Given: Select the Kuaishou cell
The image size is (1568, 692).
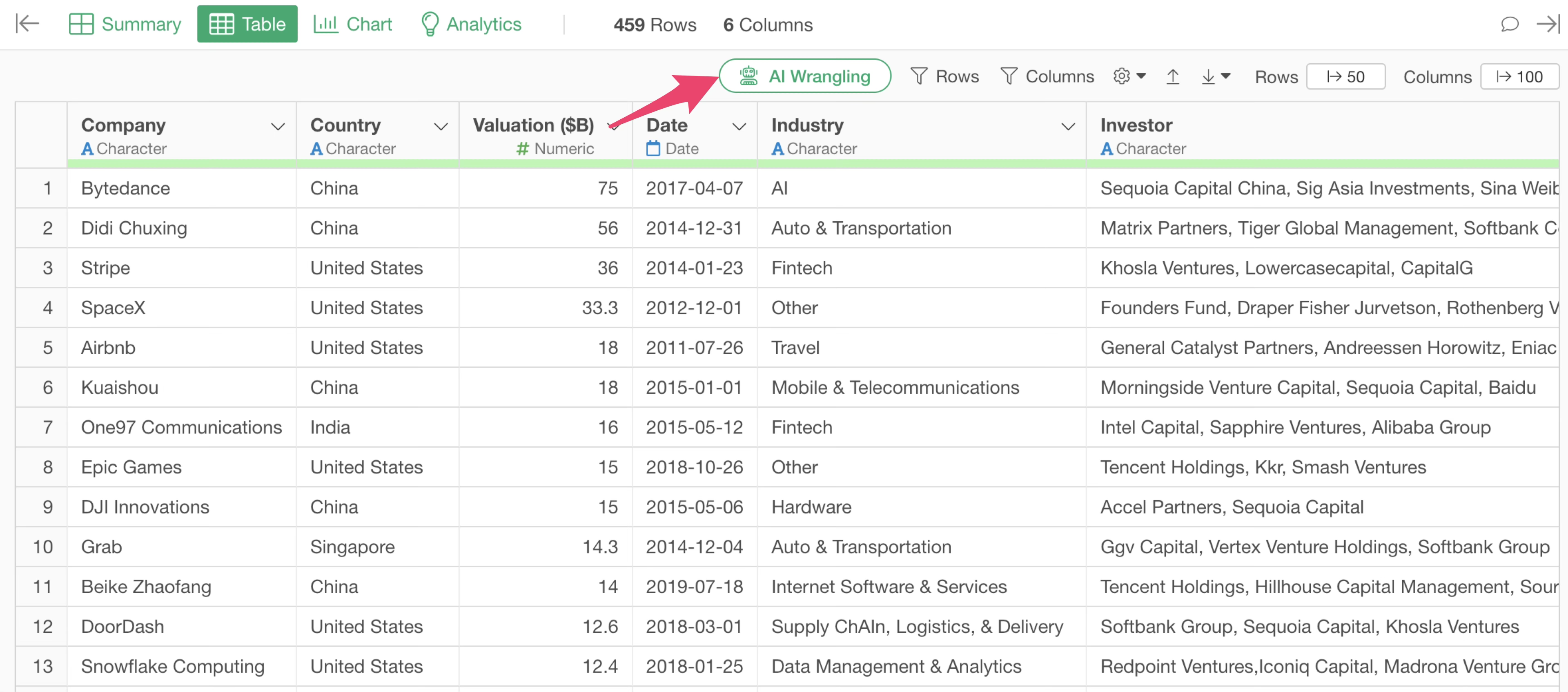Looking at the screenshot, I should pyautogui.click(x=181, y=387).
